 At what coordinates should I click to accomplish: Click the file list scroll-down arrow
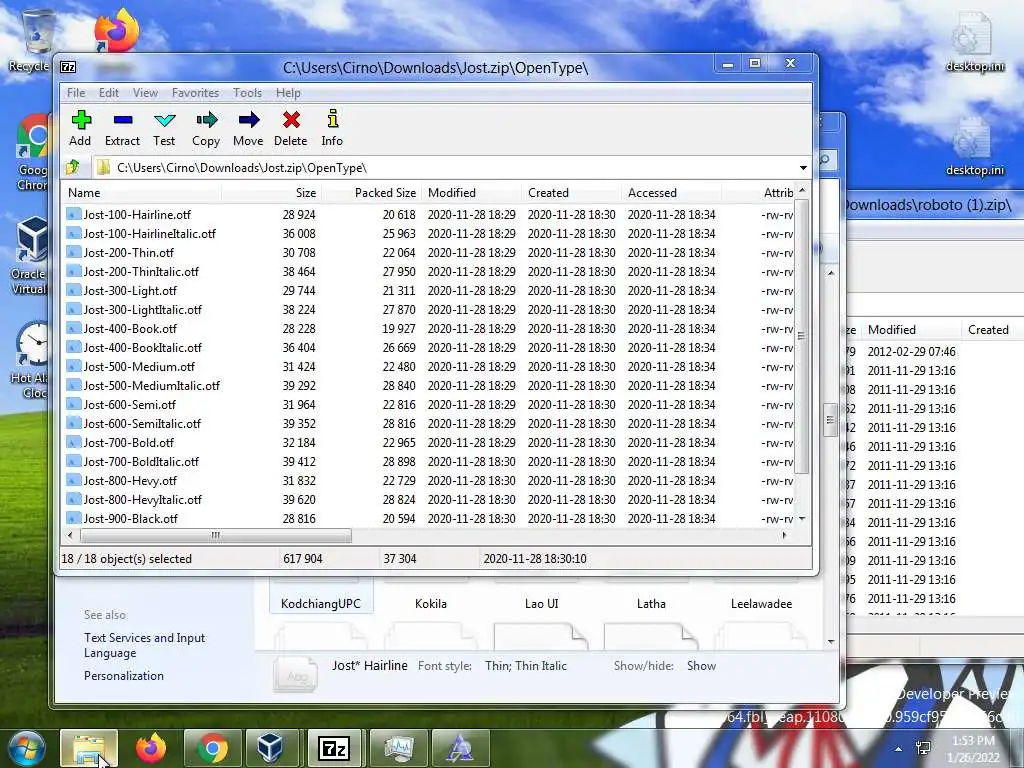point(802,519)
